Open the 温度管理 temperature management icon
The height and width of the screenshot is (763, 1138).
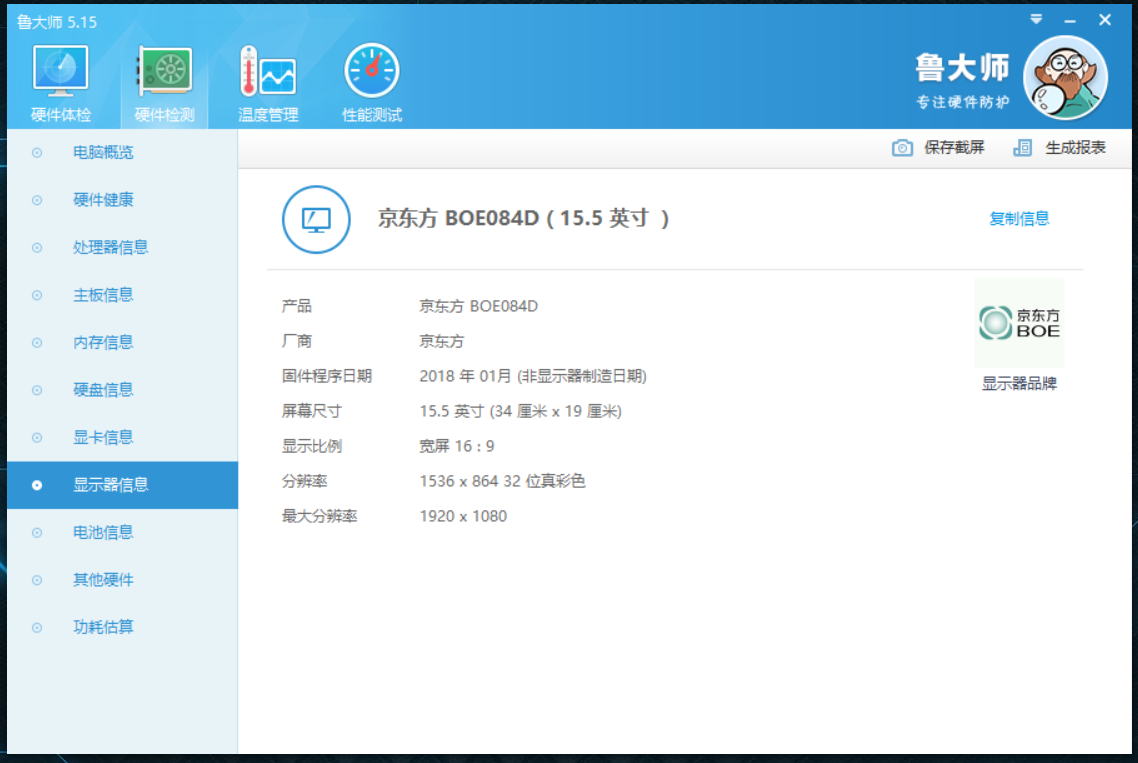(268, 71)
